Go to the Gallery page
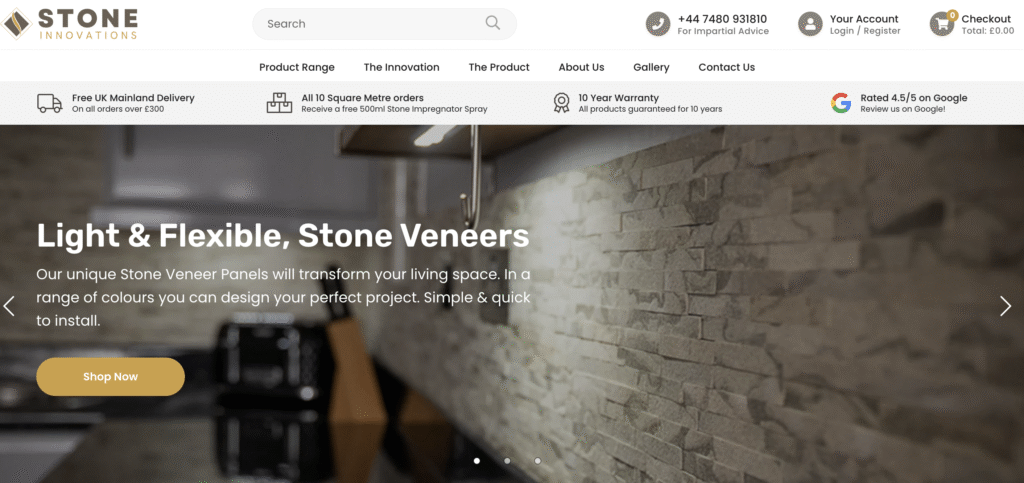 pyautogui.click(x=651, y=67)
